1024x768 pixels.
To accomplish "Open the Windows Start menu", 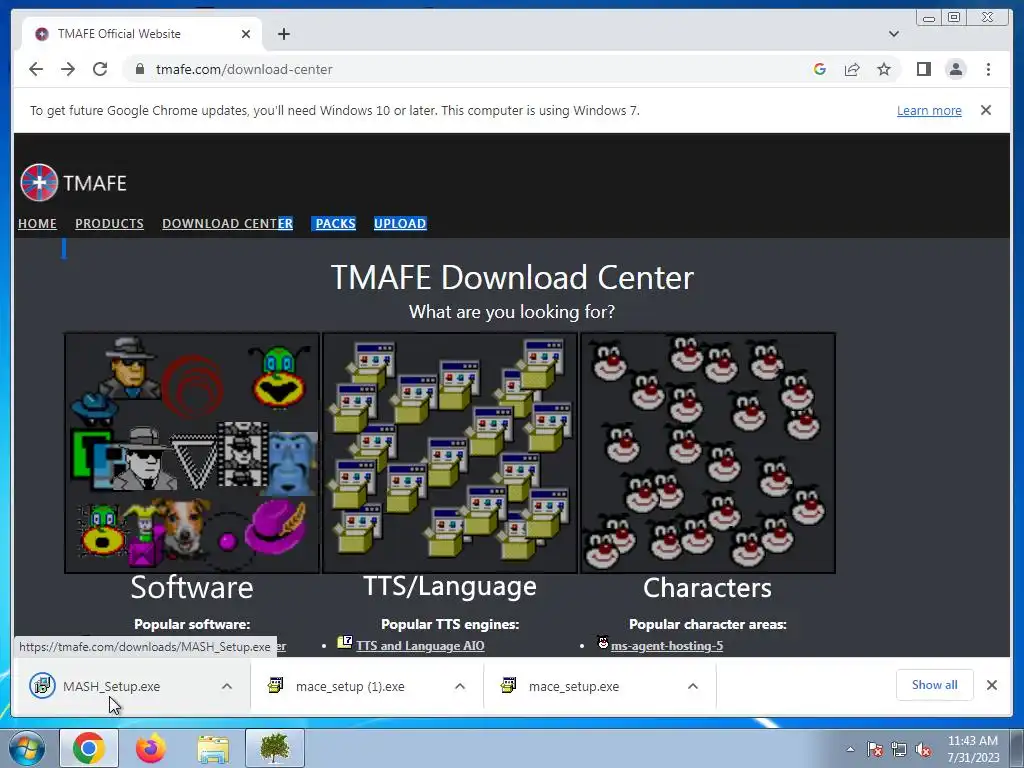I will pos(27,748).
